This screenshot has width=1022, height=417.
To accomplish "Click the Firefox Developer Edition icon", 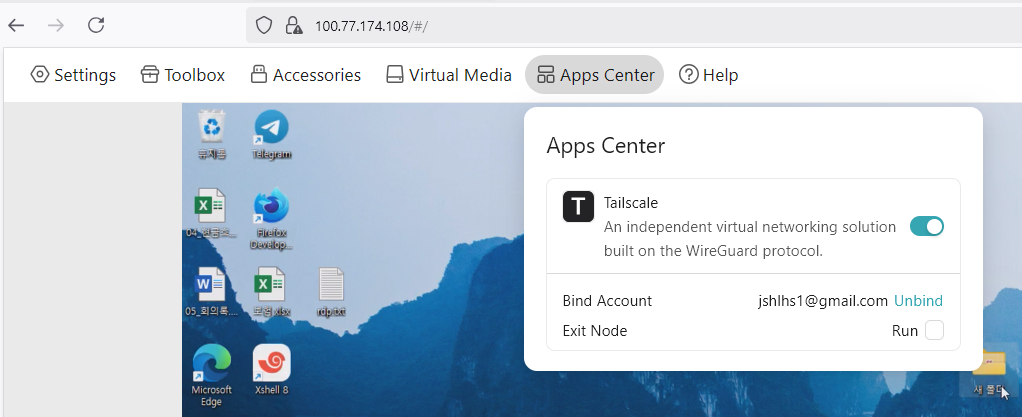I will click(271, 209).
